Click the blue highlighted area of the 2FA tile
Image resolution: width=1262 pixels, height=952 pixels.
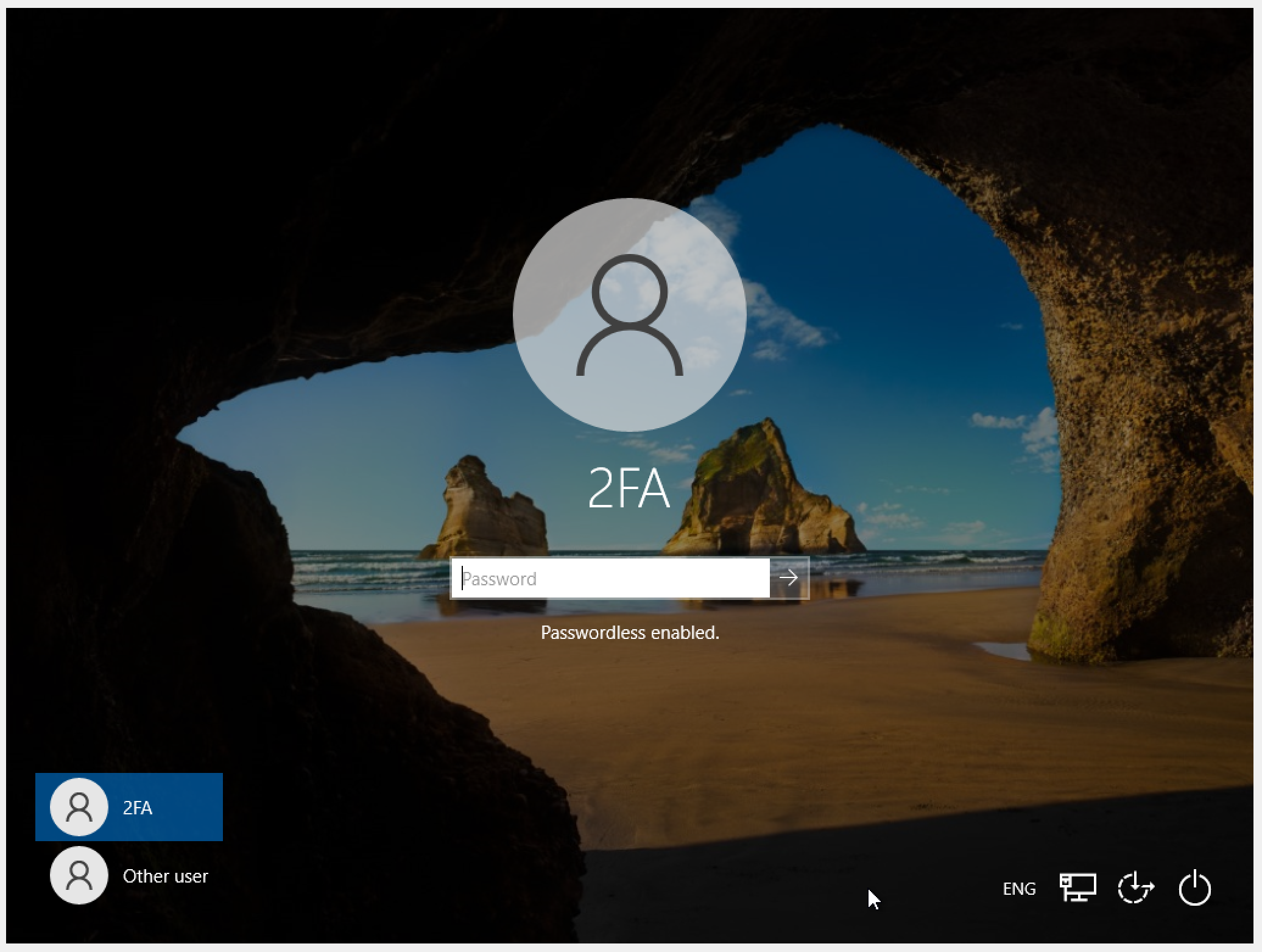(x=189, y=807)
